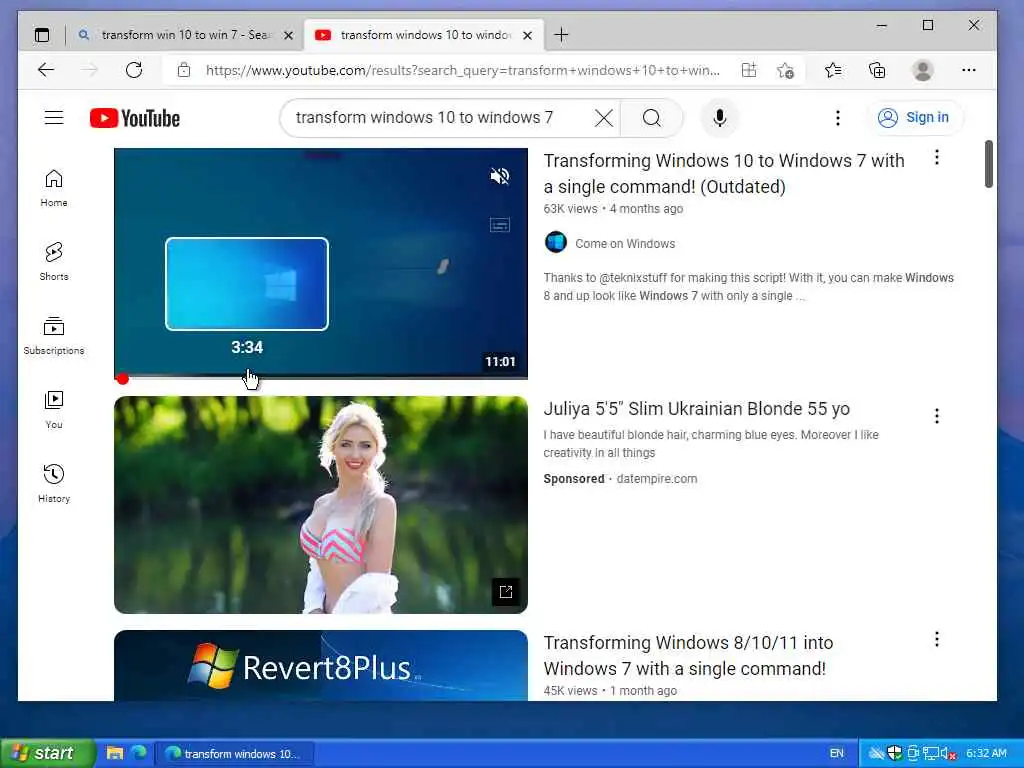Click the ad external-link icon
Image resolution: width=1024 pixels, height=768 pixels.
pyautogui.click(x=505, y=592)
